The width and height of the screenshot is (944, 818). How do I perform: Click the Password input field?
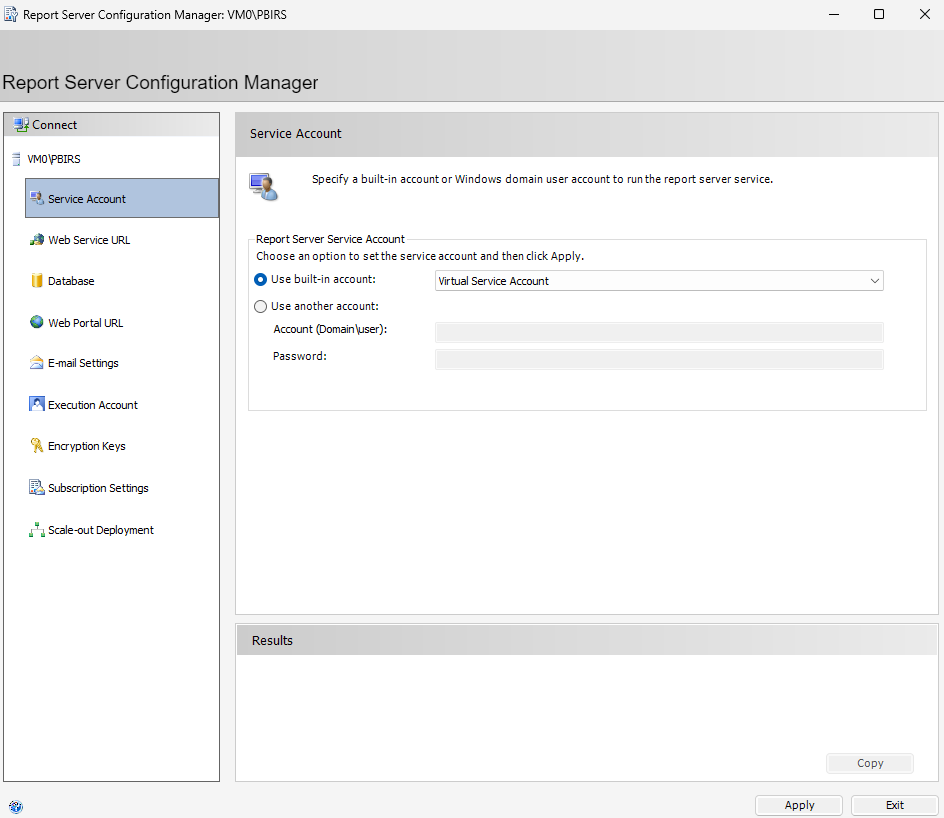pos(659,359)
